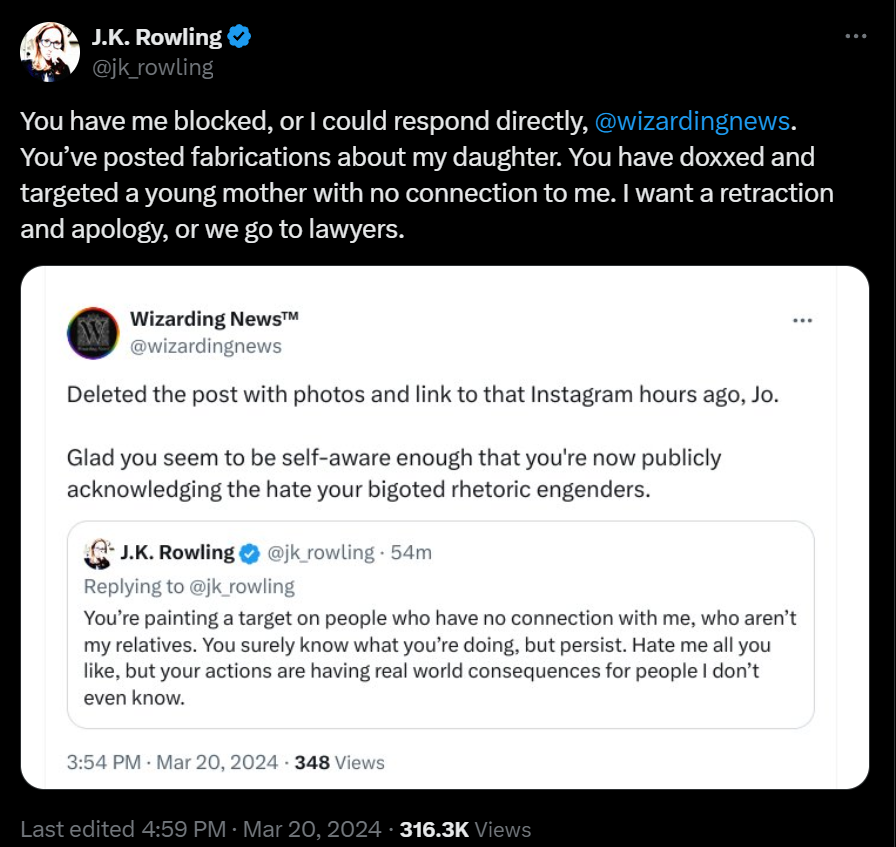Viewport: 896px width, 847px height.
Task: Open the quoted tweet's three-dot more menu
Action: pos(802,320)
